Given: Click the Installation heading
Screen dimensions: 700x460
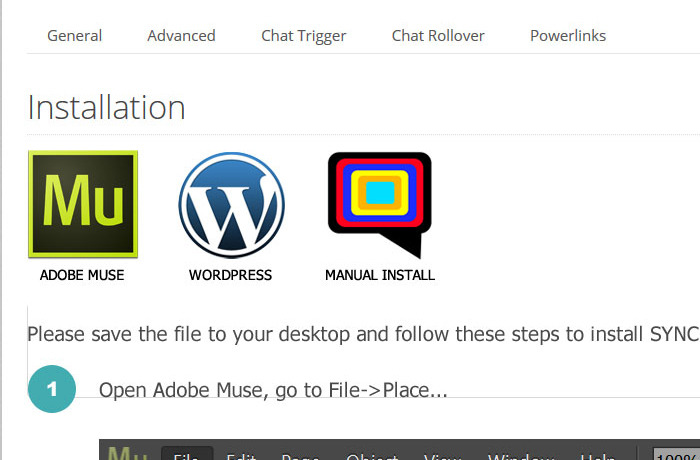Looking at the screenshot, I should coord(106,108).
